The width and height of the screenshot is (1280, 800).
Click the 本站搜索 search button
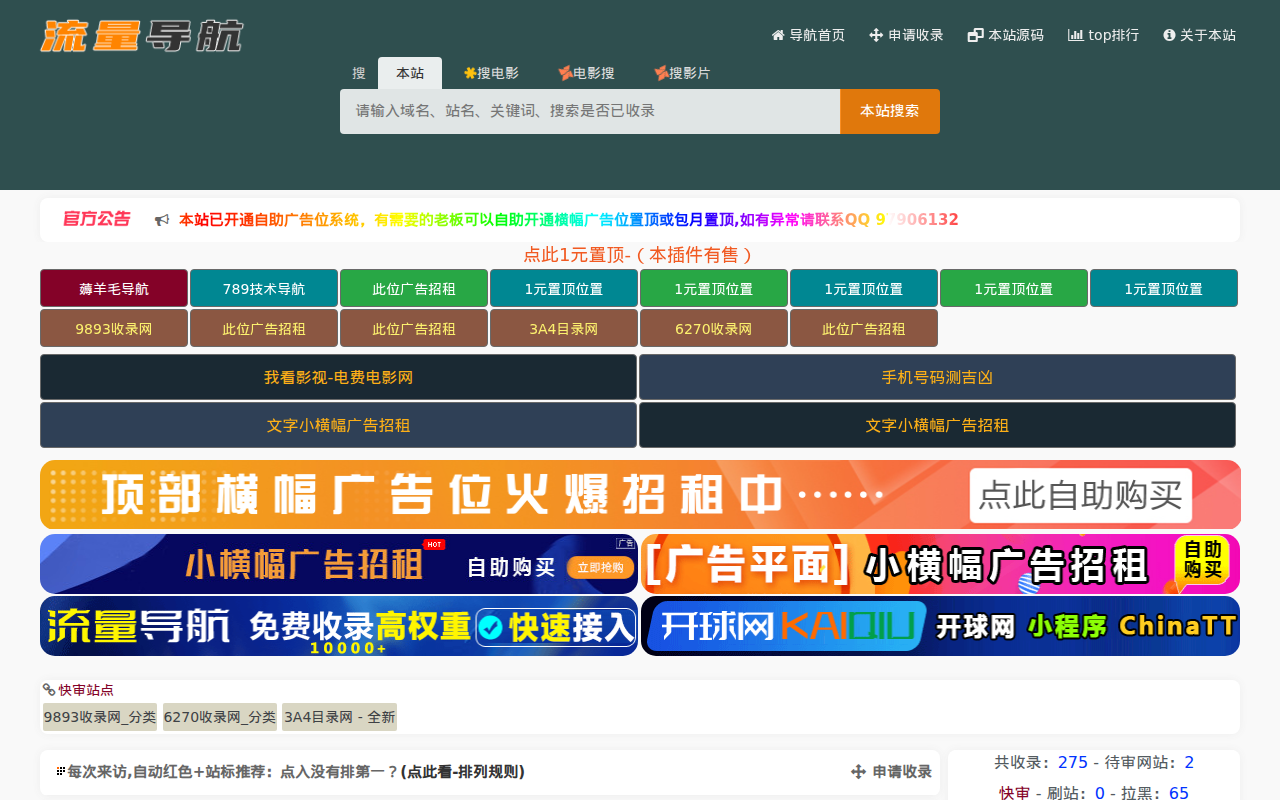[x=889, y=111]
